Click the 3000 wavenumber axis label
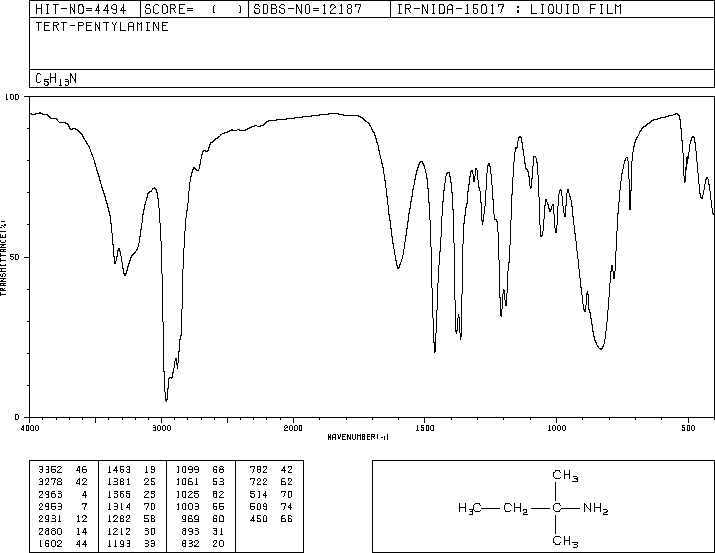This screenshot has height=553, width=715. point(161,428)
